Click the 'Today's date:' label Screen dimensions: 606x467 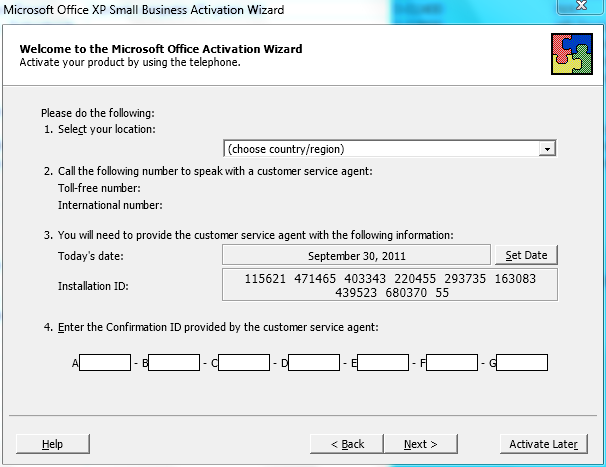pos(91,256)
